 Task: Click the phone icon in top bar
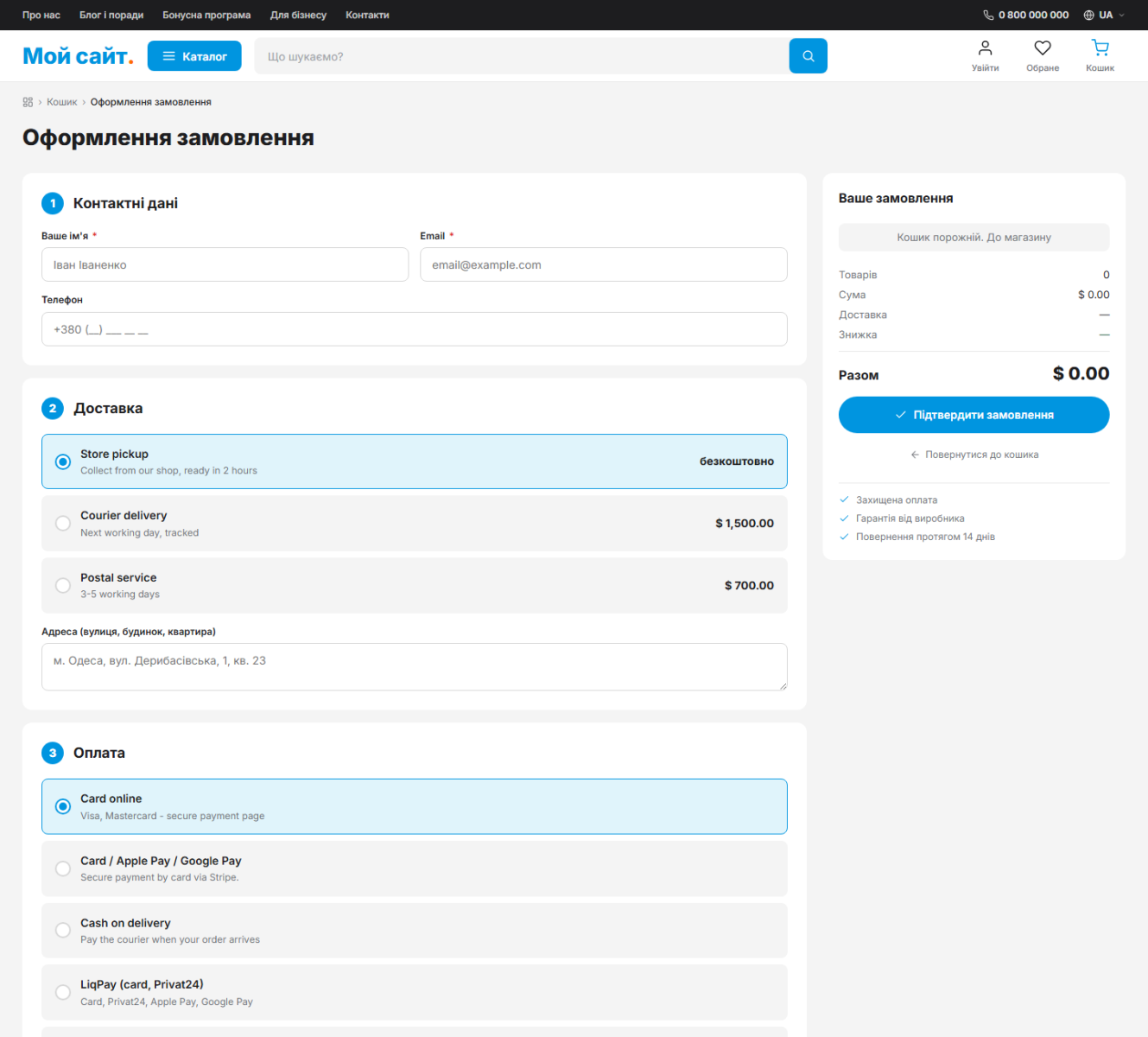coord(988,15)
